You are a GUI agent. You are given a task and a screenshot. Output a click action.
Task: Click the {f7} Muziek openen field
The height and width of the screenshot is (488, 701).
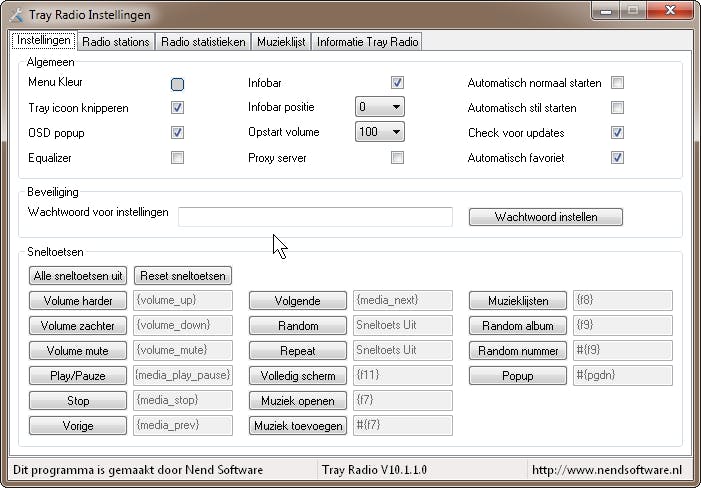tap(403, 400)
